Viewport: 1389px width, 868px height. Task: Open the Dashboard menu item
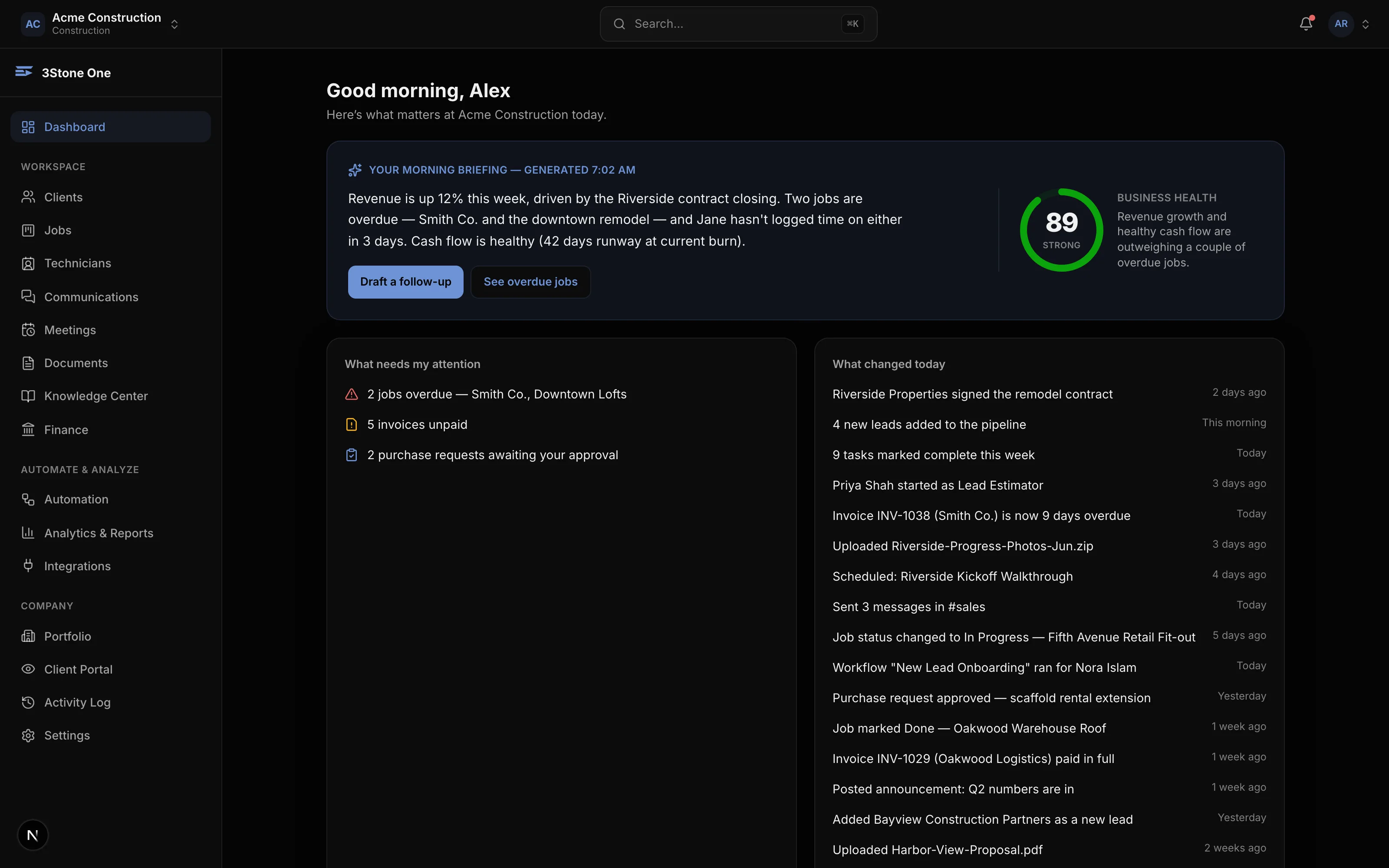click(x=111, y=127)
